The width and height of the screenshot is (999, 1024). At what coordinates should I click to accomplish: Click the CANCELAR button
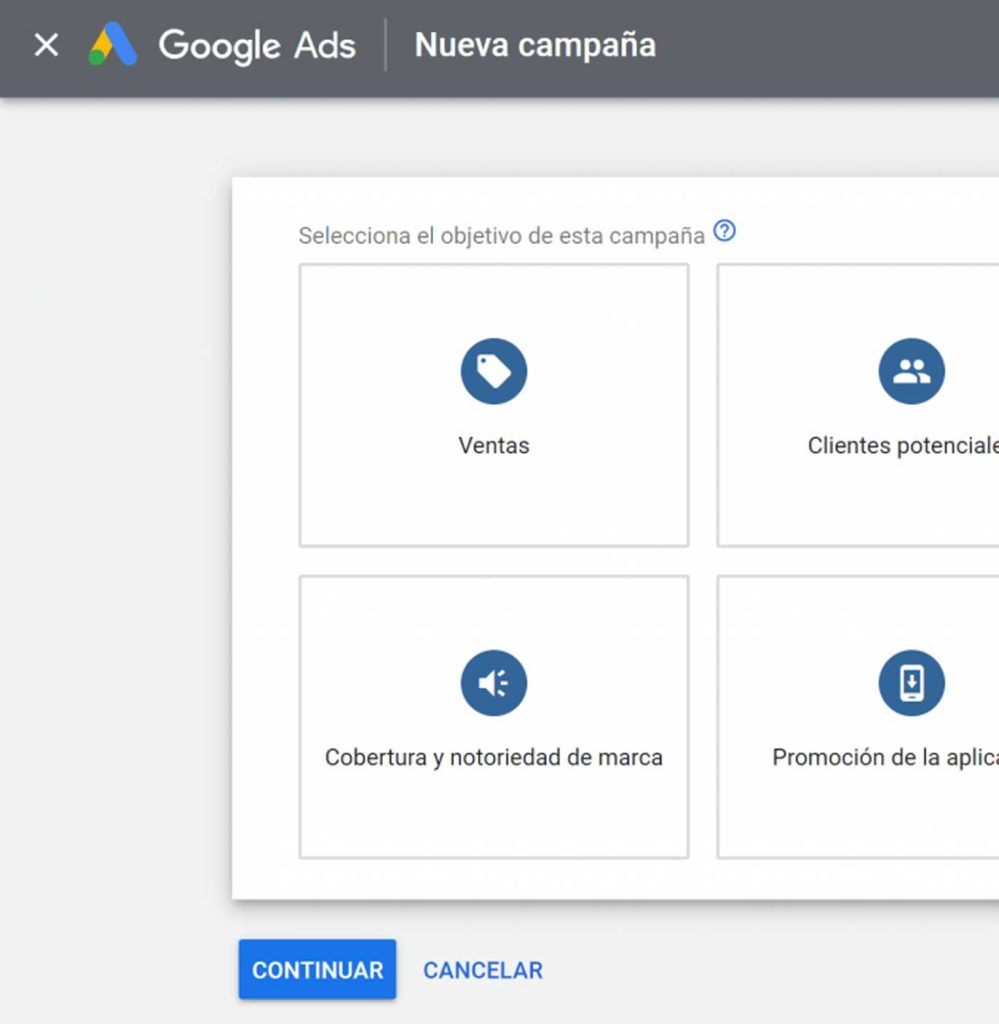pyautogui.click(x=483, y=970)
